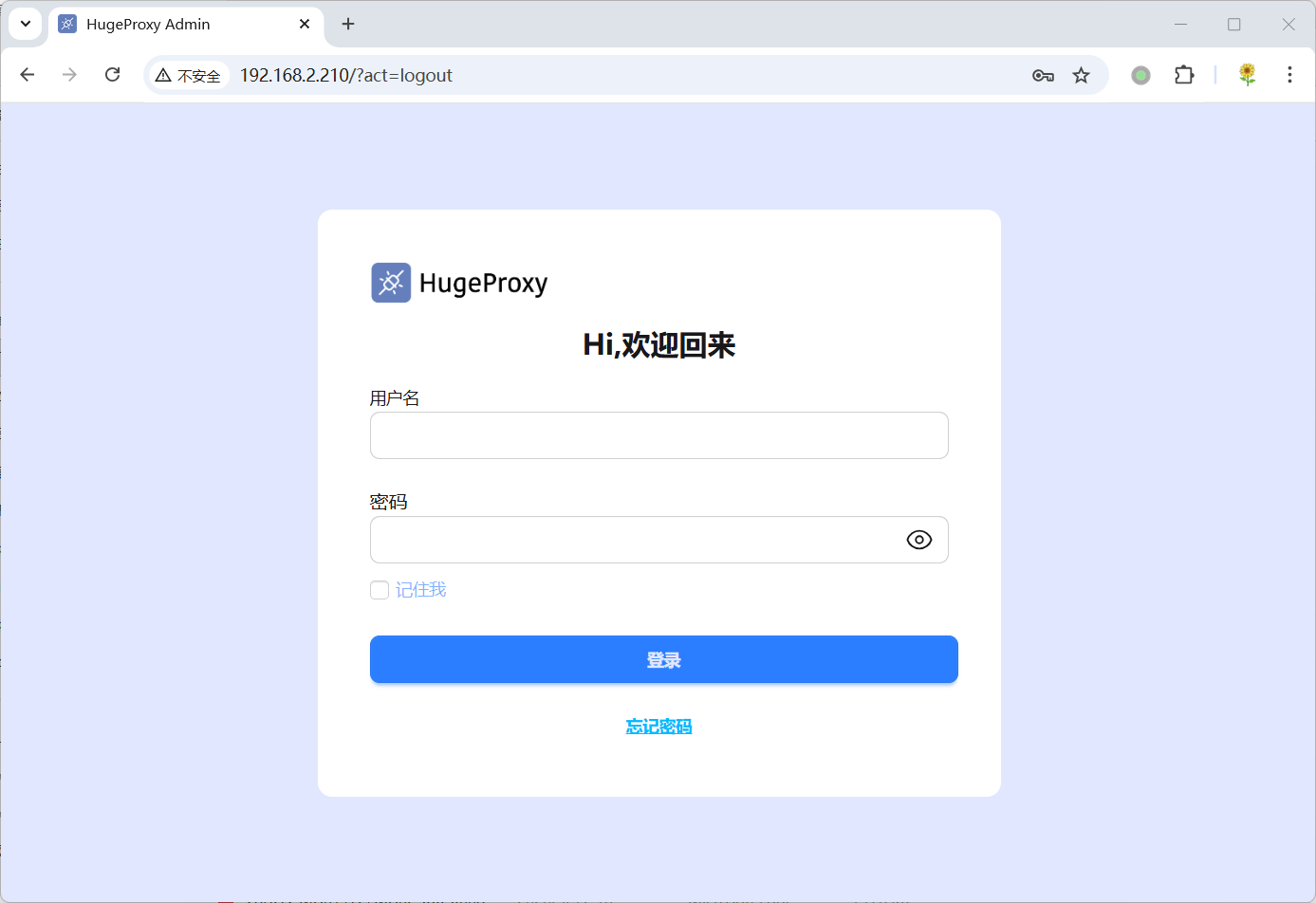Enable the 记住我 checkbox

[x=379, y=589]
